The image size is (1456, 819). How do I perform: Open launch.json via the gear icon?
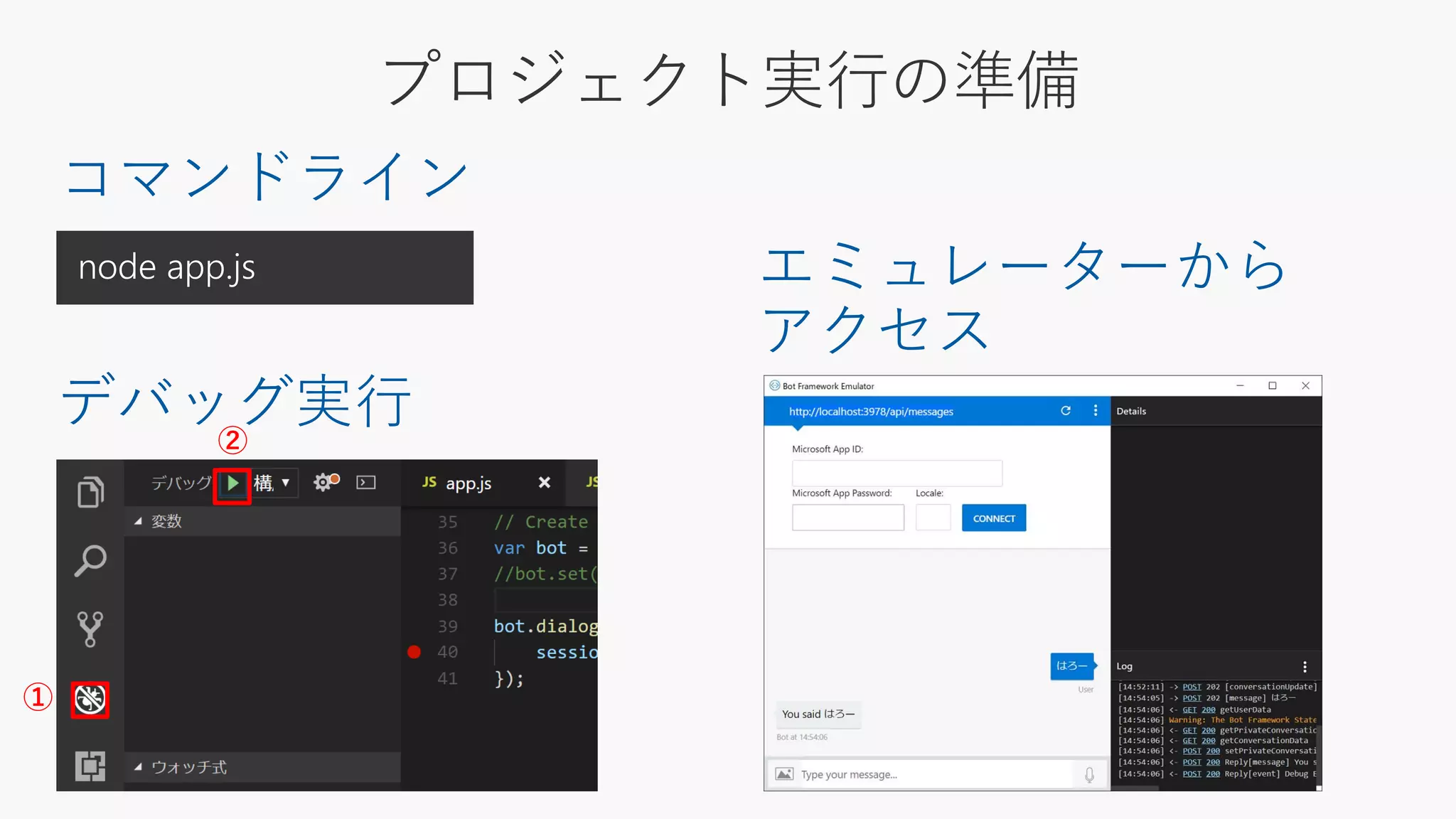pyautogui.click(x=326, y=482)
